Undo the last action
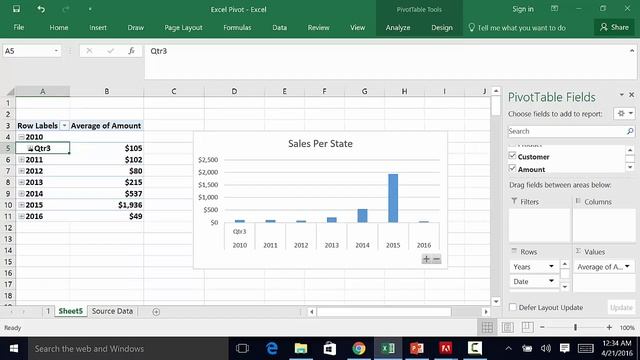640x360 pixels. pos(41,9)
